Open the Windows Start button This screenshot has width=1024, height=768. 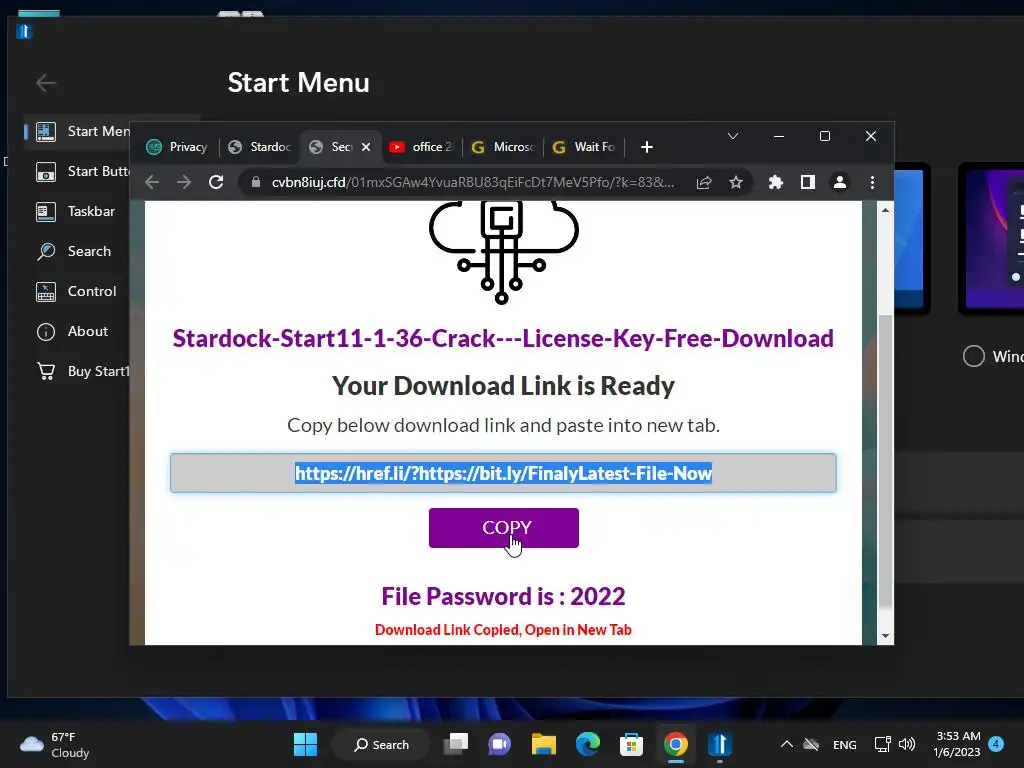305,744
